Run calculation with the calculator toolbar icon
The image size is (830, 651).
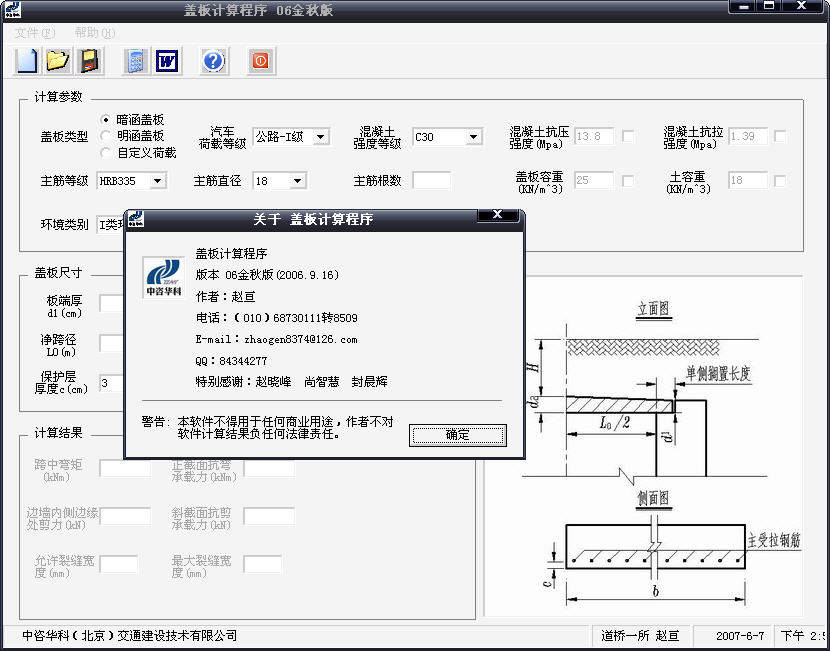click(136, 61)
